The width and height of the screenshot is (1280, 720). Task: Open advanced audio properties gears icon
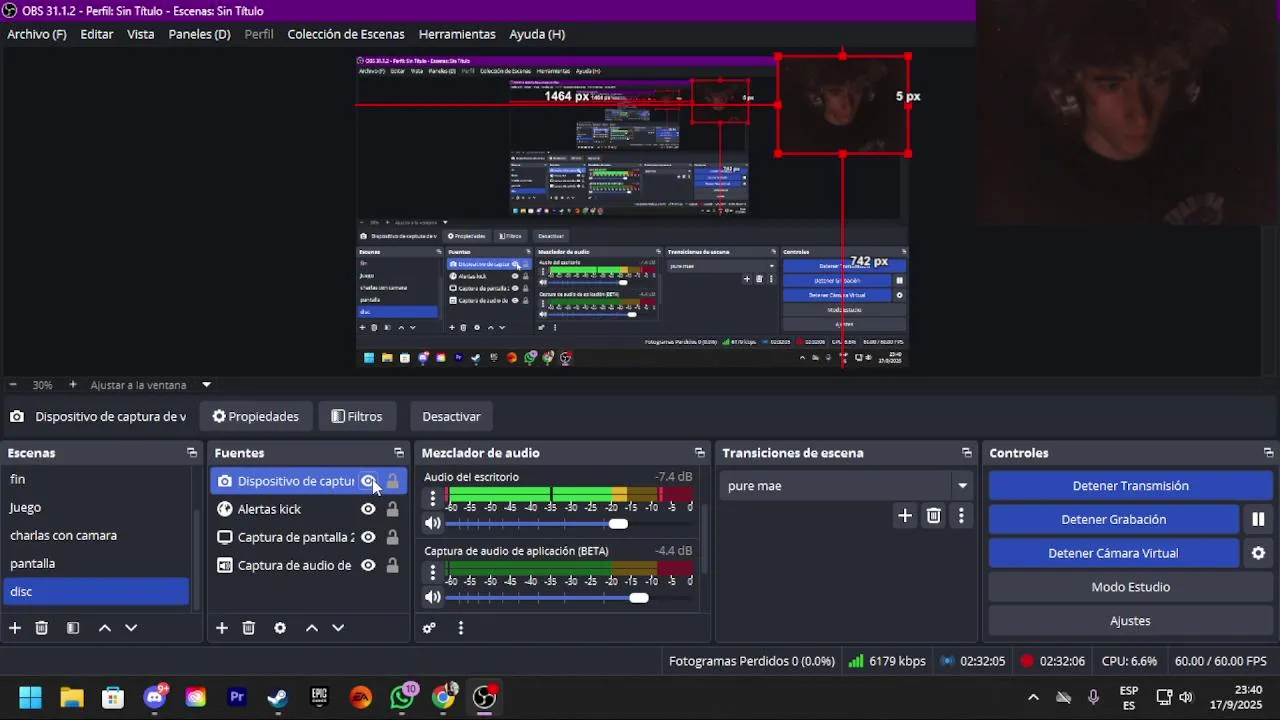tap(429, 628)
